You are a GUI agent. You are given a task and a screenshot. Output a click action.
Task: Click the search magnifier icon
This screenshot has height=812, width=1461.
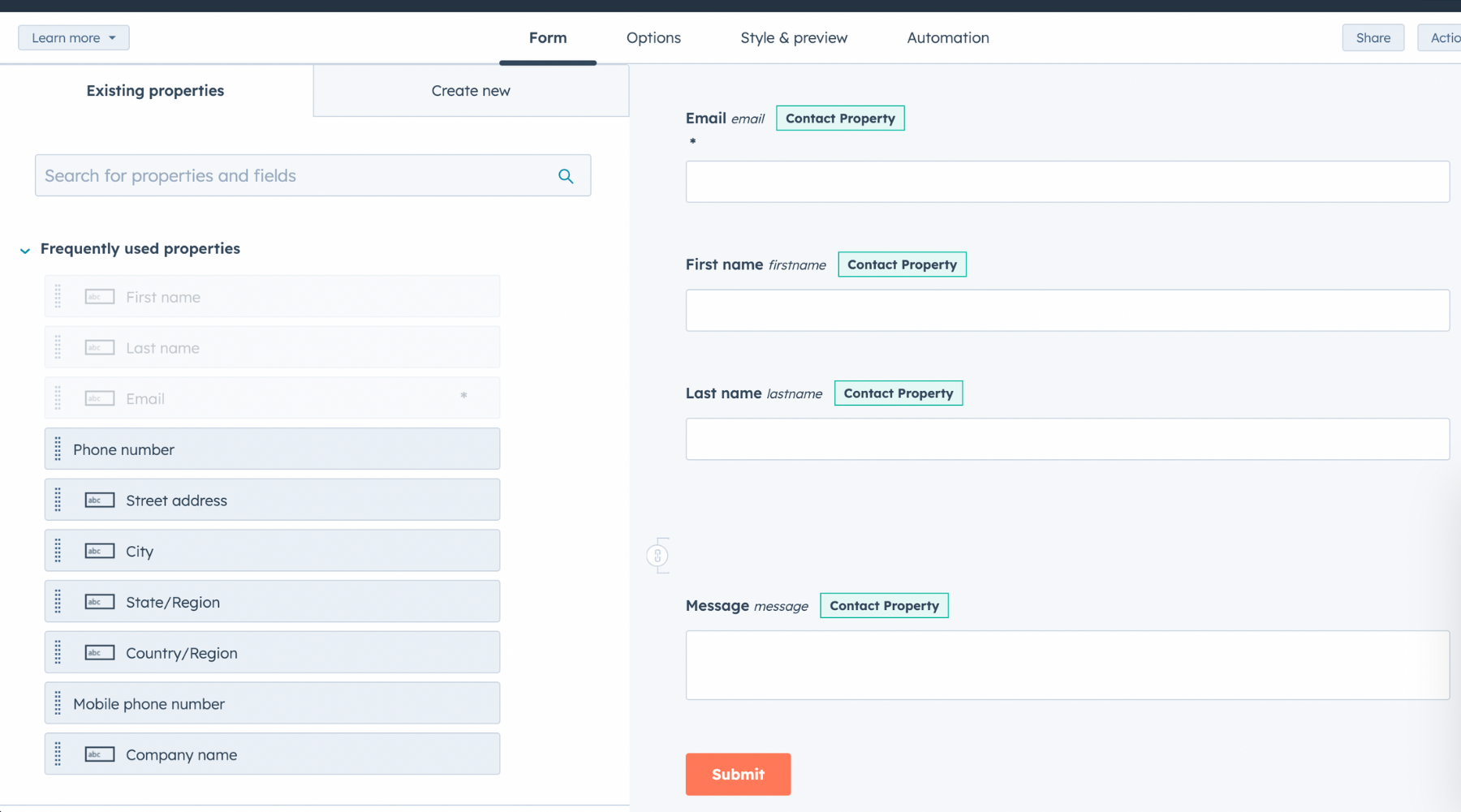(x=566, y=176)
